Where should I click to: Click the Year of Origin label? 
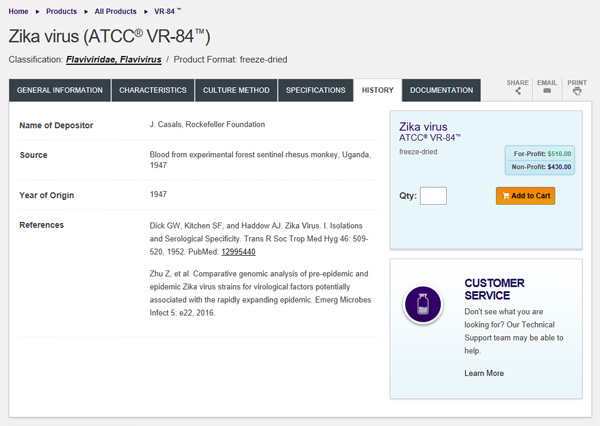click(47, 195)
